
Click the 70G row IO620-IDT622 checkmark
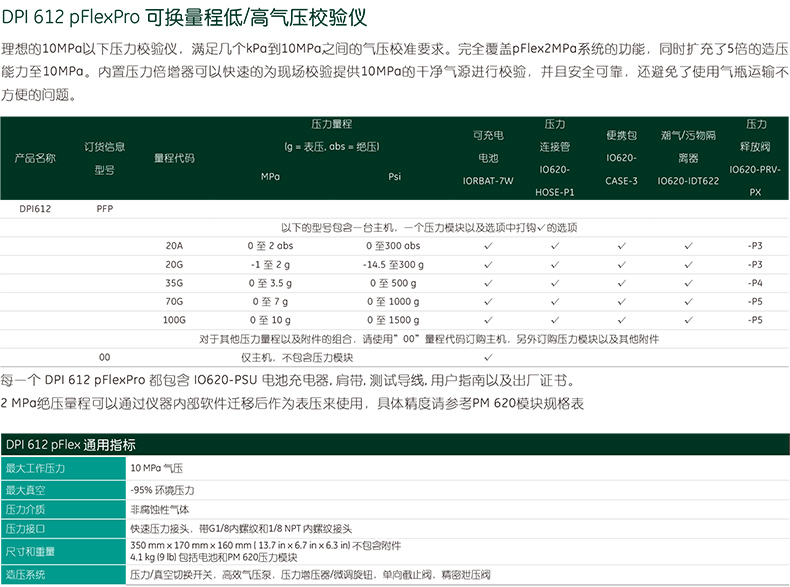tap(688, 301)
